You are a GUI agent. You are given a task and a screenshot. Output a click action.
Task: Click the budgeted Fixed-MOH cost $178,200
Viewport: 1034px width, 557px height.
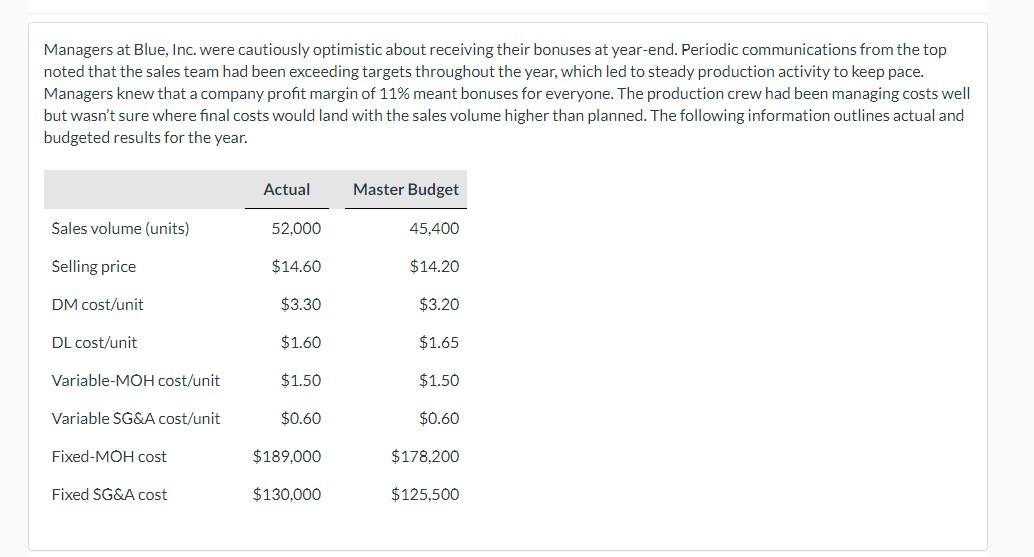(425, 456)
